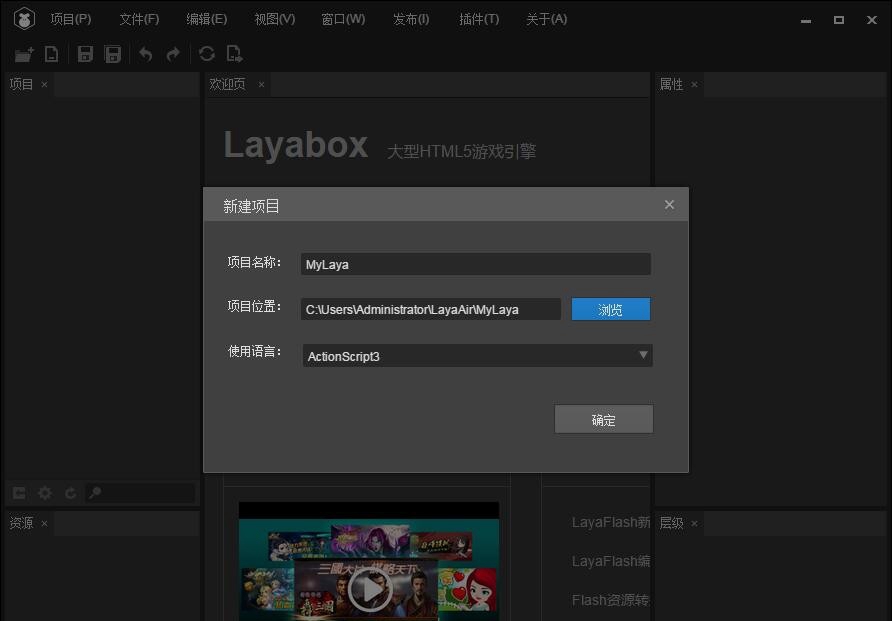Confirm the new project with 确定
This screenshot has width=892, height=621.
[x=604, y=419]
